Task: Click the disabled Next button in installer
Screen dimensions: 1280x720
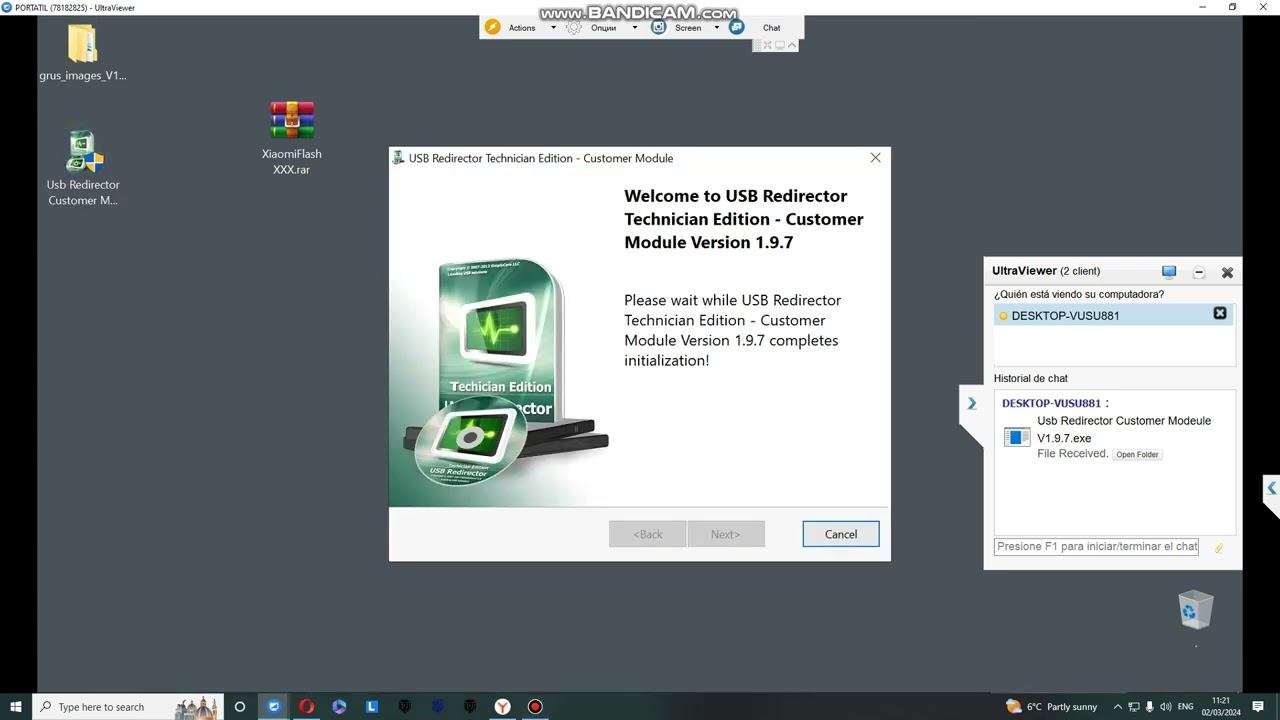Action: tap(726, 534)
